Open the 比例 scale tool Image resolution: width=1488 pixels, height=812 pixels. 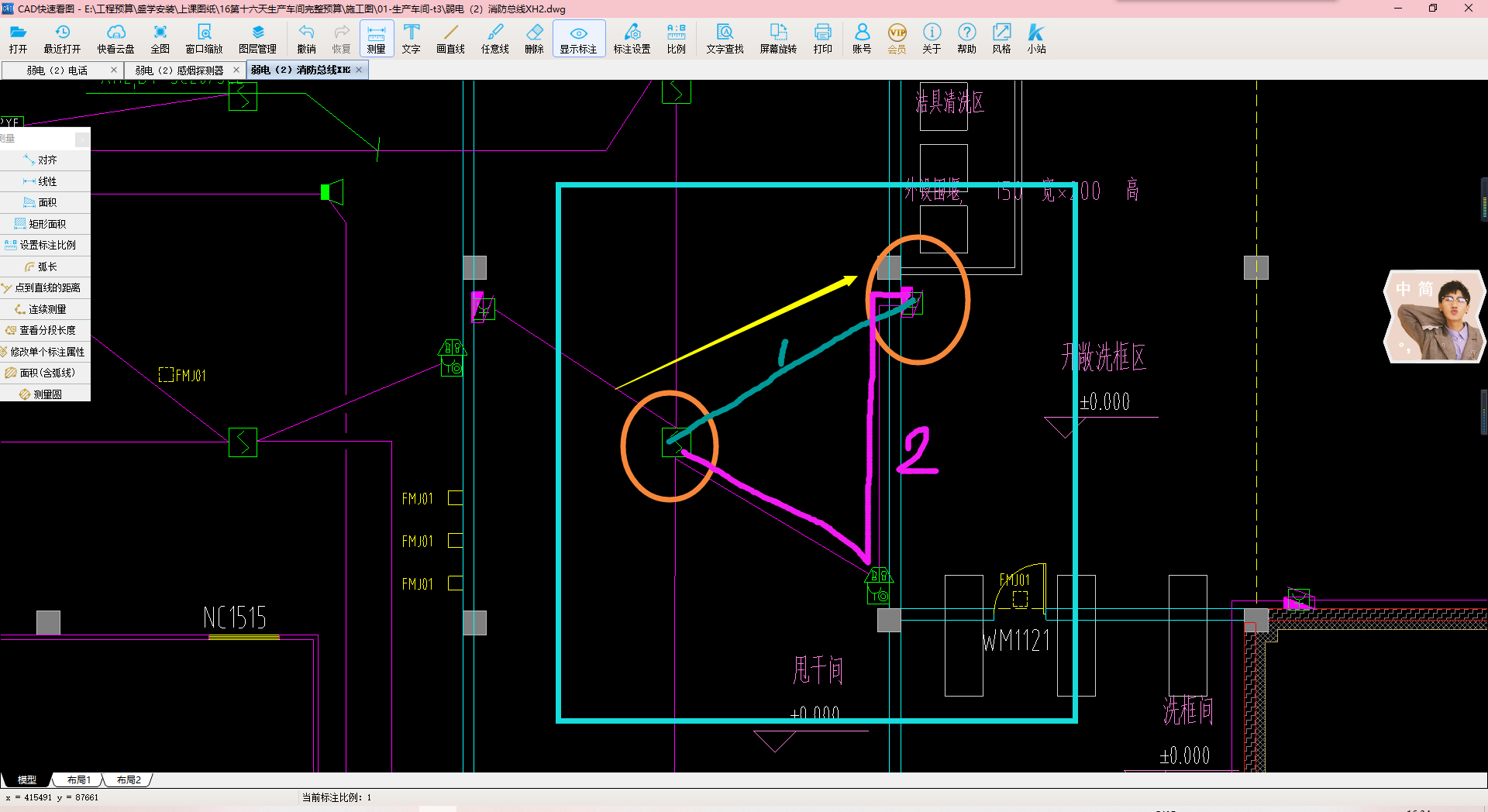point(676,39)
